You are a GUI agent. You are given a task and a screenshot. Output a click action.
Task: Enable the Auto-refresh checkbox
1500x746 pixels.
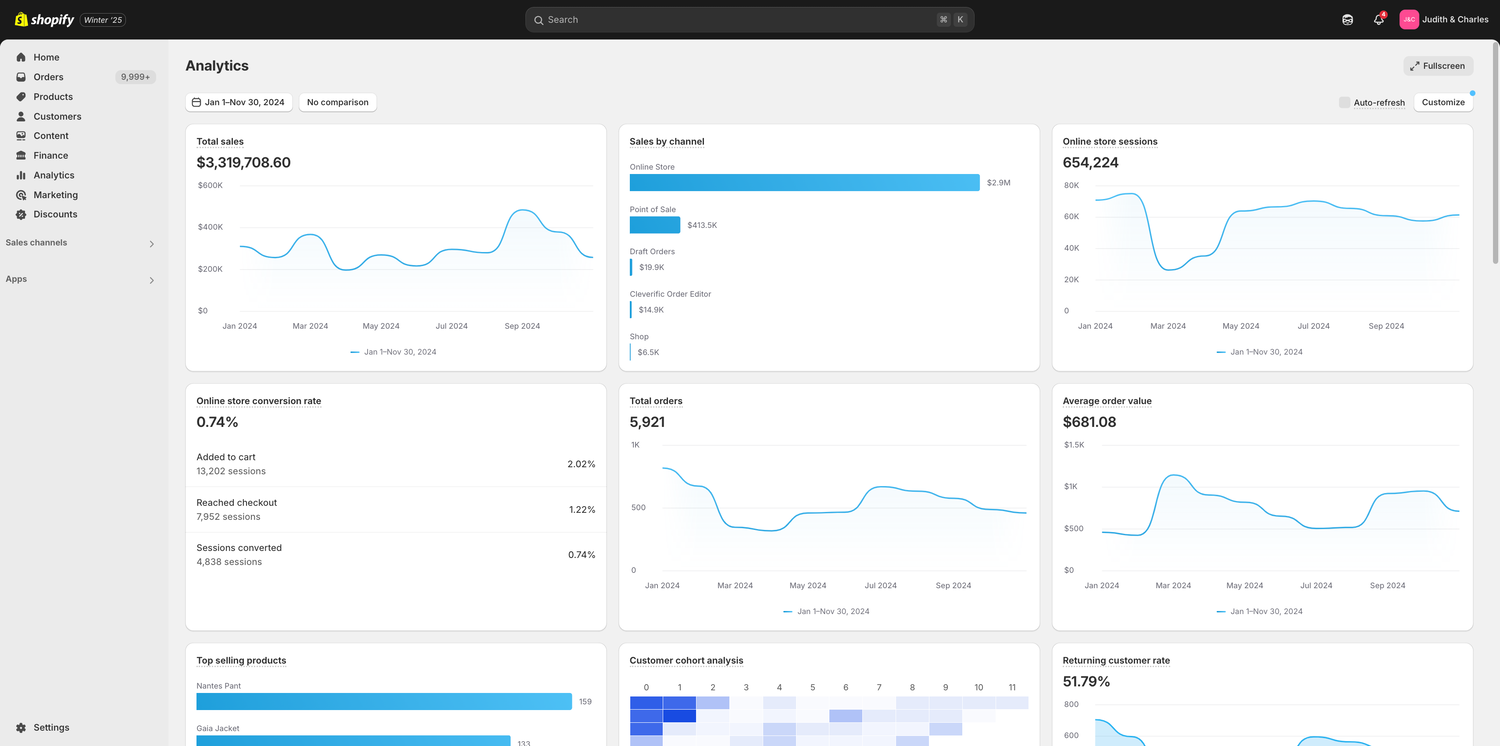click(x=1344, y=102)
